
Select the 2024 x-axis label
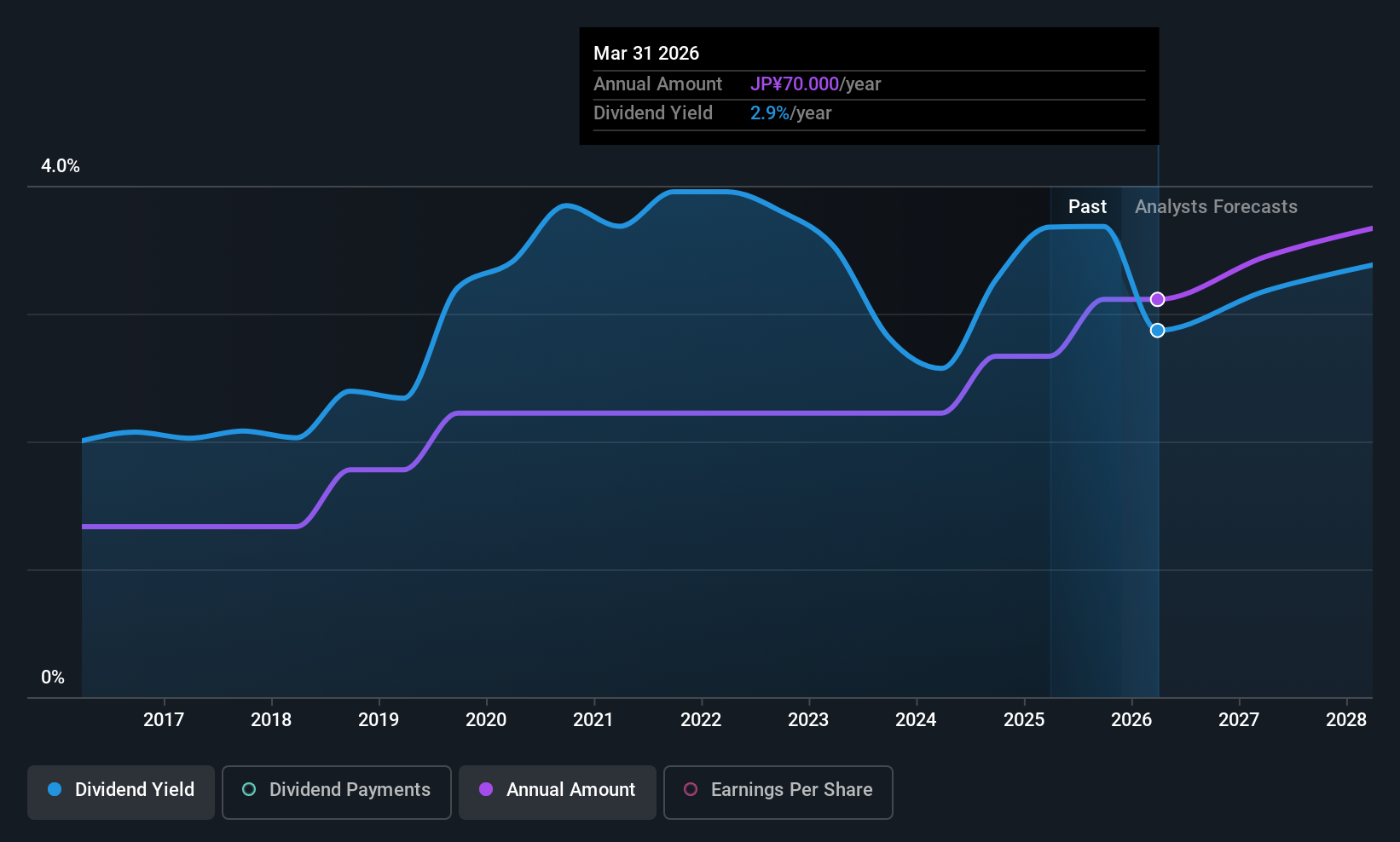pyautogui.click(x=916, y=720)
